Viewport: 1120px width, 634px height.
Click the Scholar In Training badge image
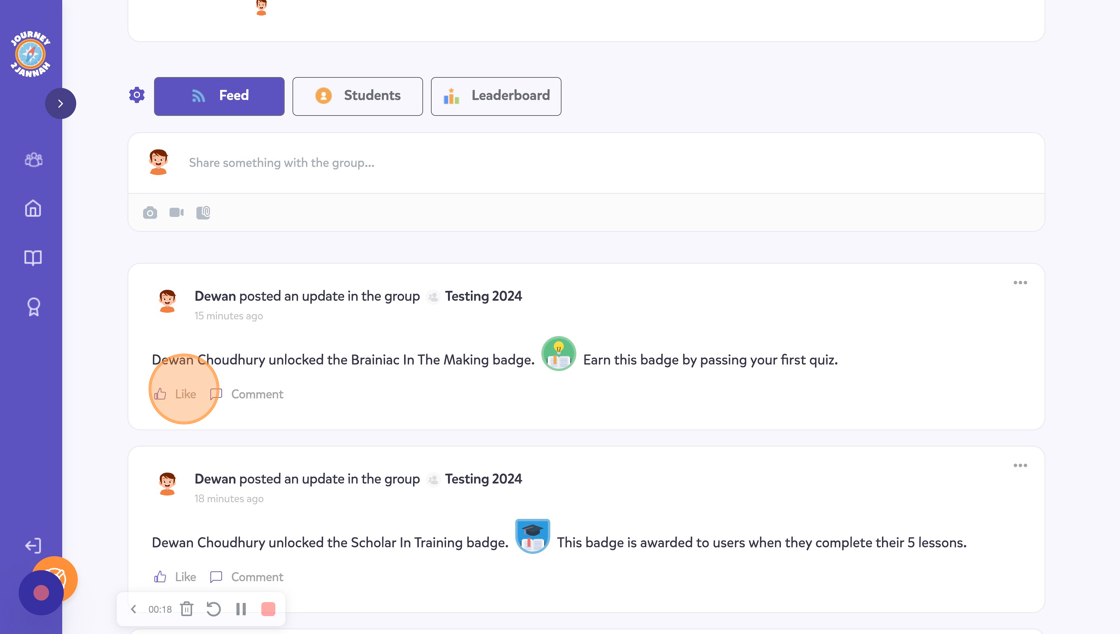pos(533,536)
